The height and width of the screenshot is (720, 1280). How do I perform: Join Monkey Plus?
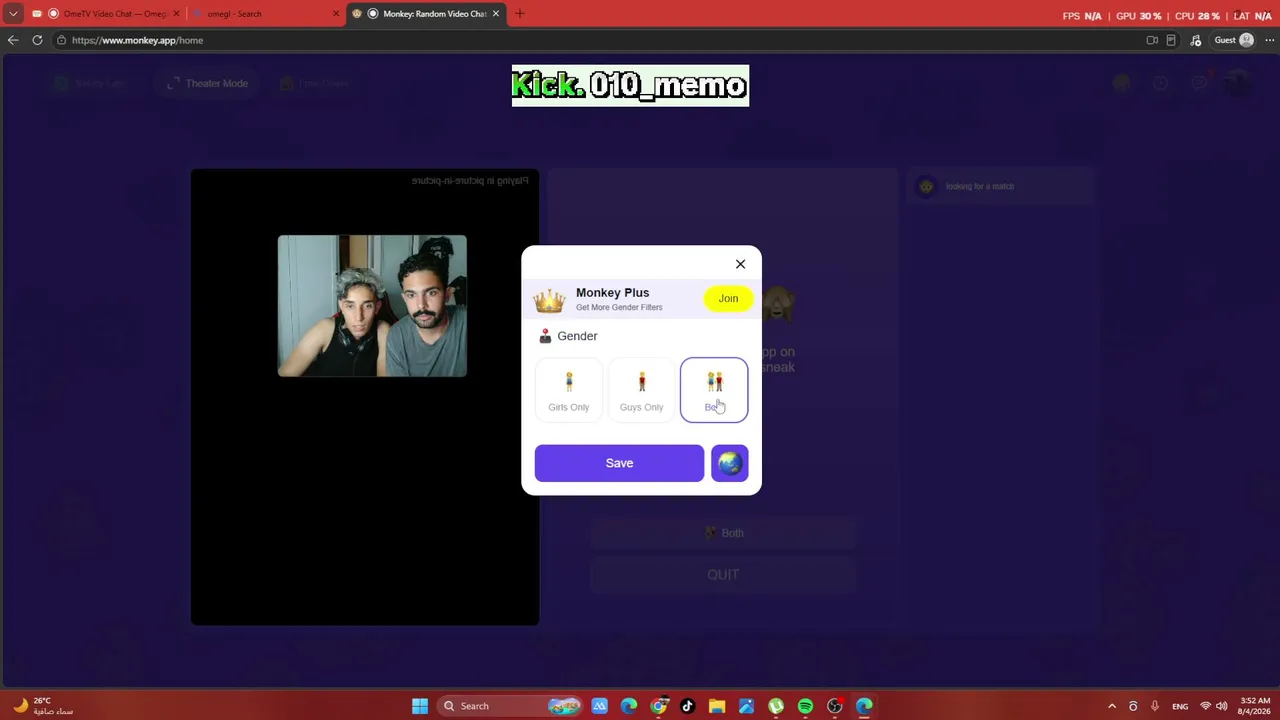coord(728,298)
